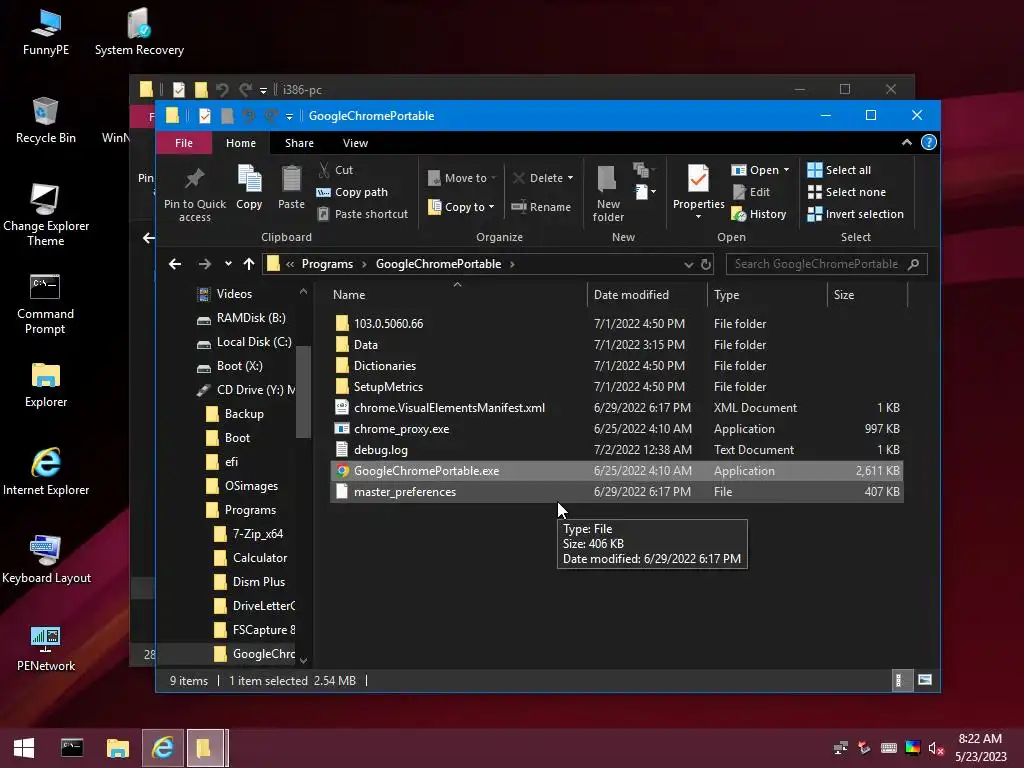Open the New item dropdown

[645, 191]
